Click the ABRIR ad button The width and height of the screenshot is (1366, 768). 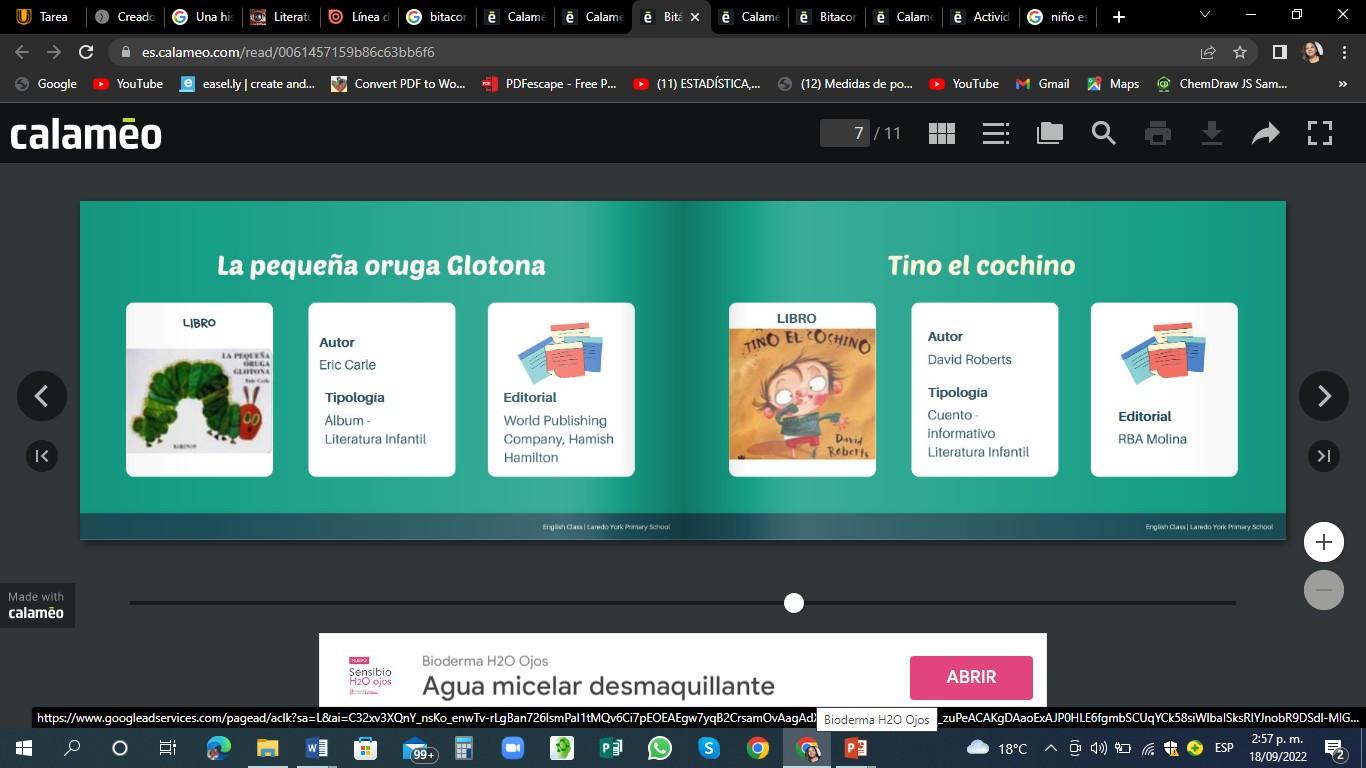point(971,677)
